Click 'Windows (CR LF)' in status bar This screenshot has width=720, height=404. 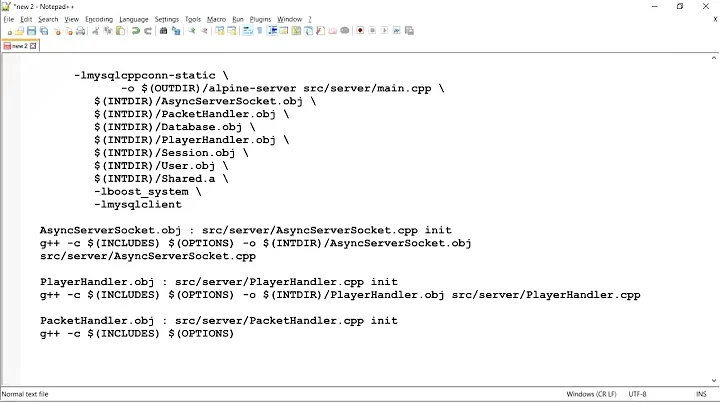click(591, 394)
